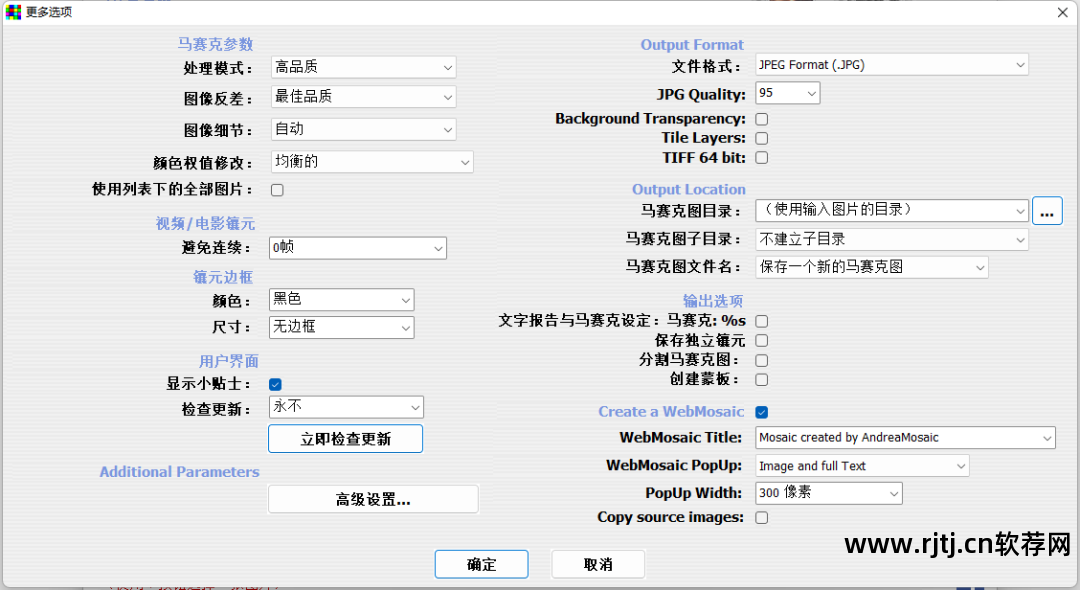Expand the 文件格式 JPEG Format dropdown

tap(891, 65)
